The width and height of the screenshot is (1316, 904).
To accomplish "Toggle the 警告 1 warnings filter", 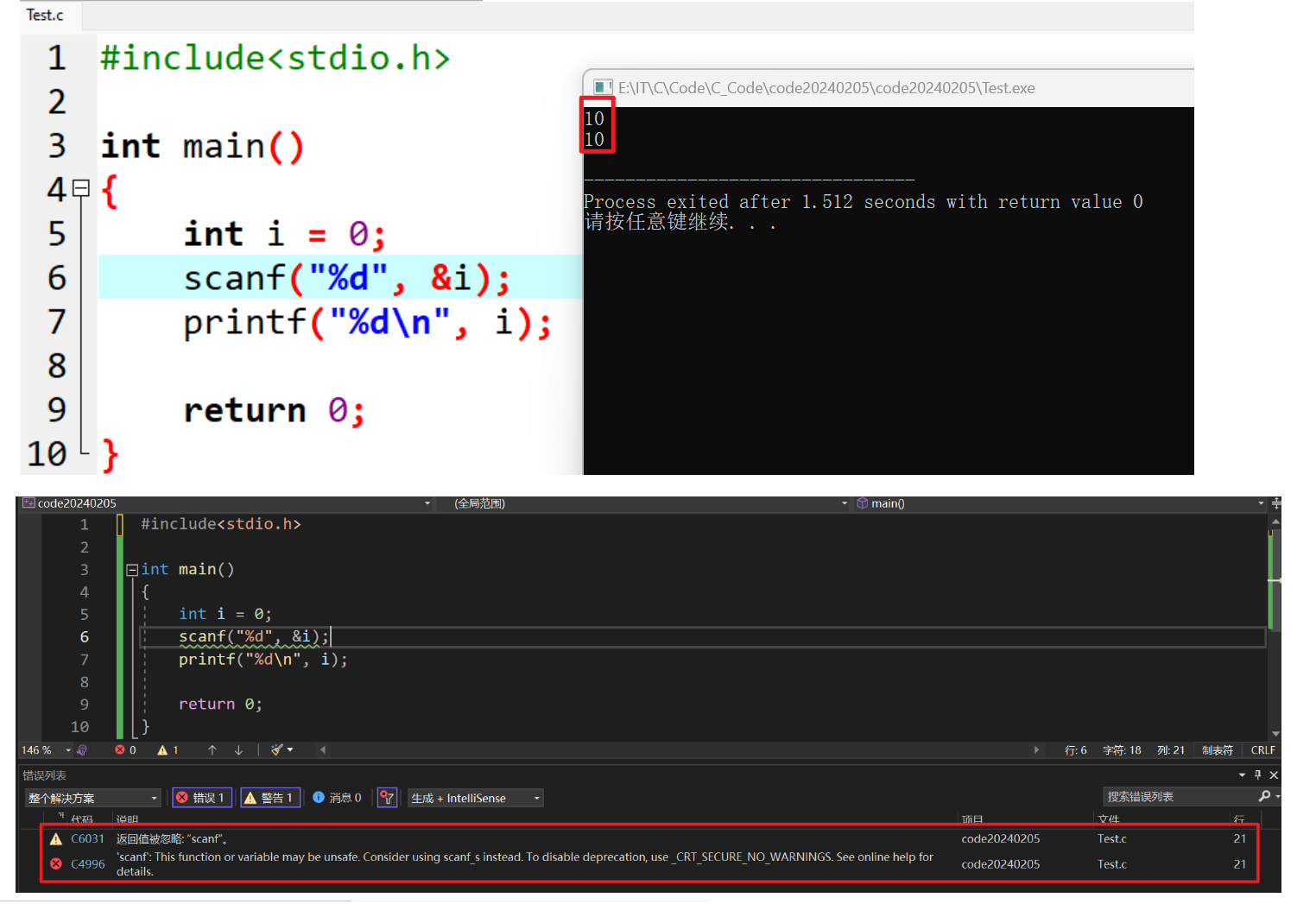I will tap(270, 798).
